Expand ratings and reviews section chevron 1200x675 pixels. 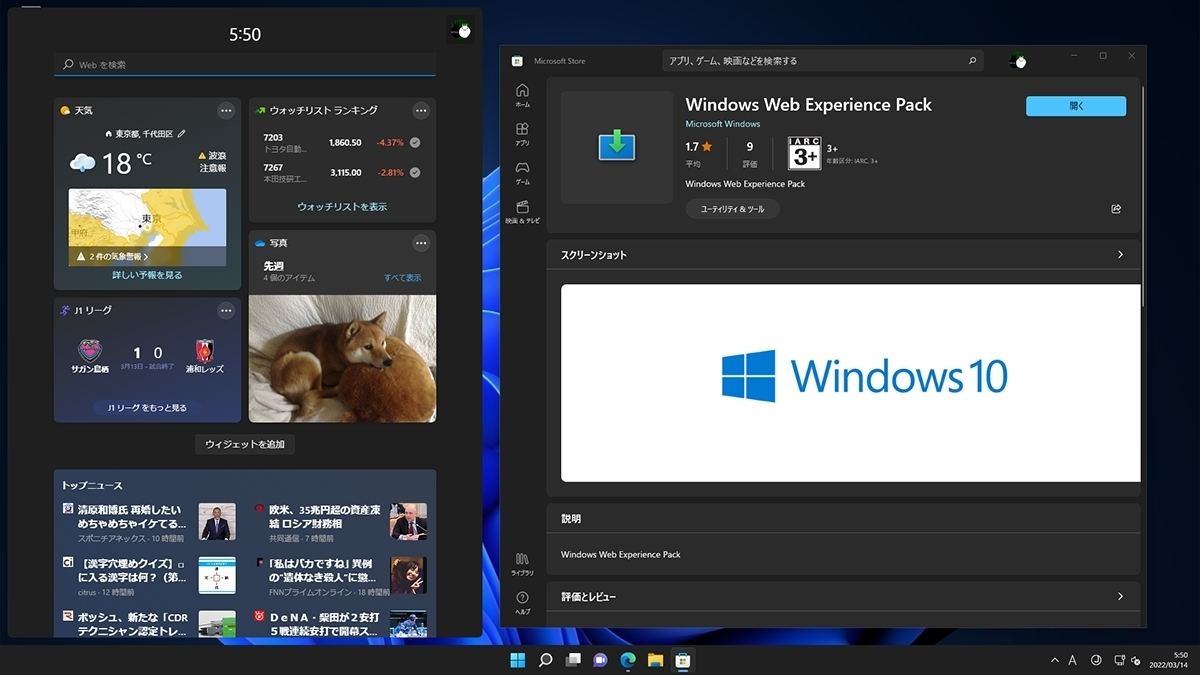point(1120,597)
